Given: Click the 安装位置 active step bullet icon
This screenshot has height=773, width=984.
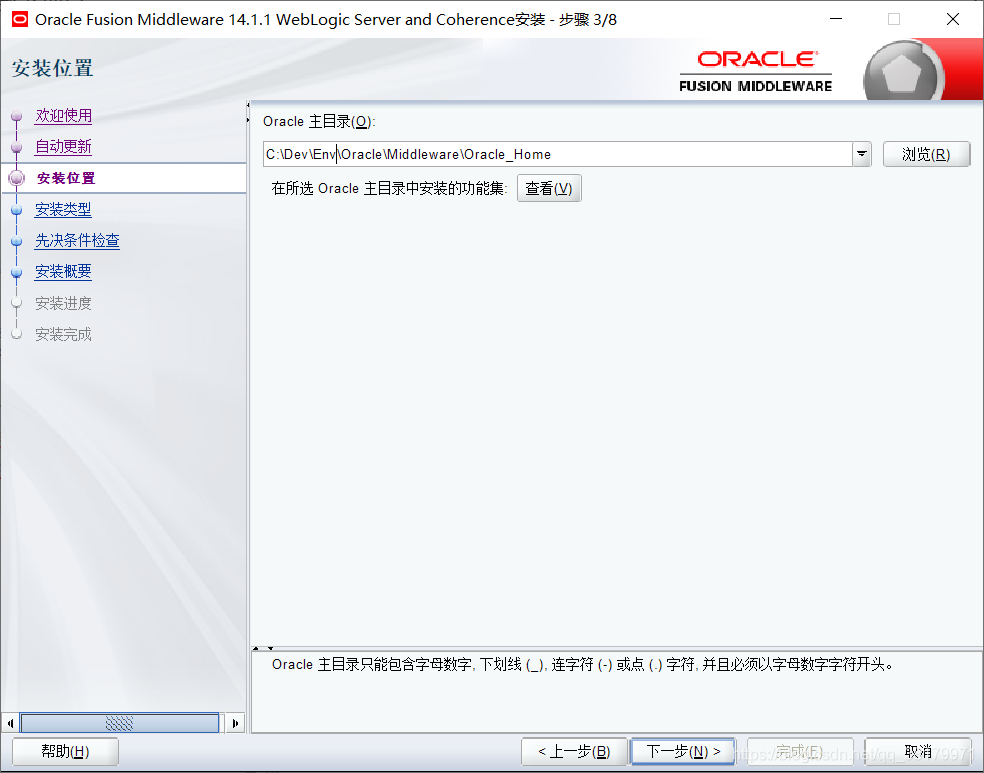Looking at the screenshot, I should 17,178.
